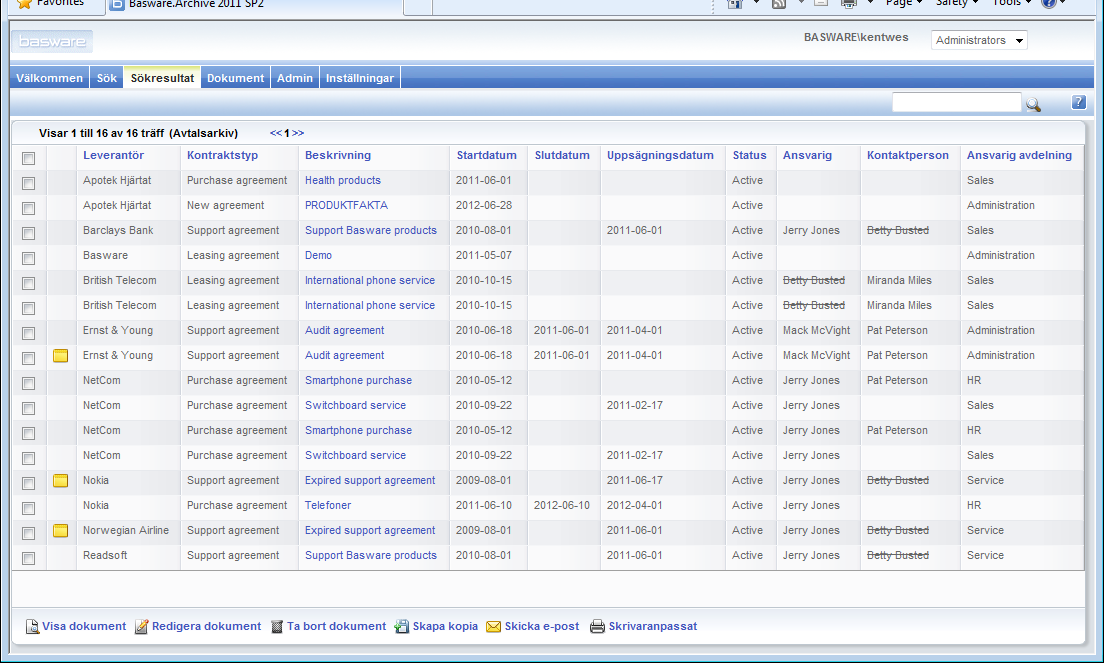Image resolution: width=1104 pixels, height=663 pixels.
Task: Click the Visar 1 till 16 av 16 träff text
Action: tap(101, 133)
